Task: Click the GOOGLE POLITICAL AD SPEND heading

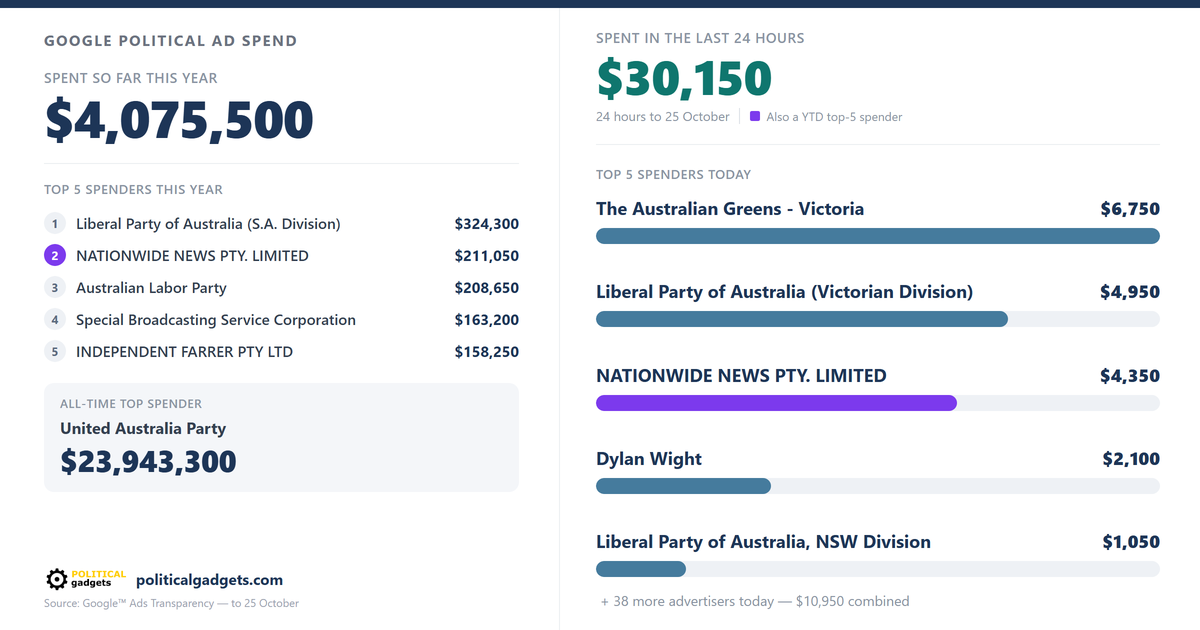Action: (x=170, y=41)
